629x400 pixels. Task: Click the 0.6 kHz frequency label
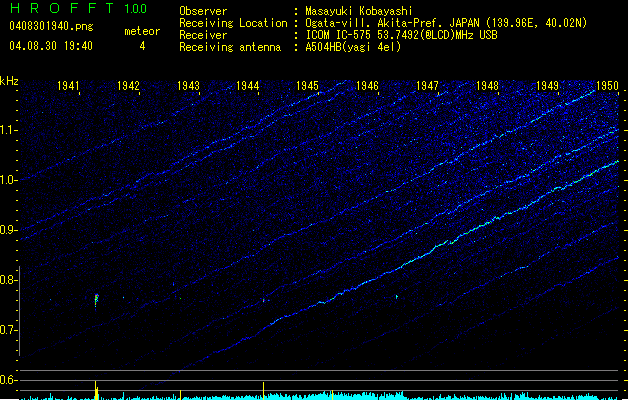coord(9,380)
